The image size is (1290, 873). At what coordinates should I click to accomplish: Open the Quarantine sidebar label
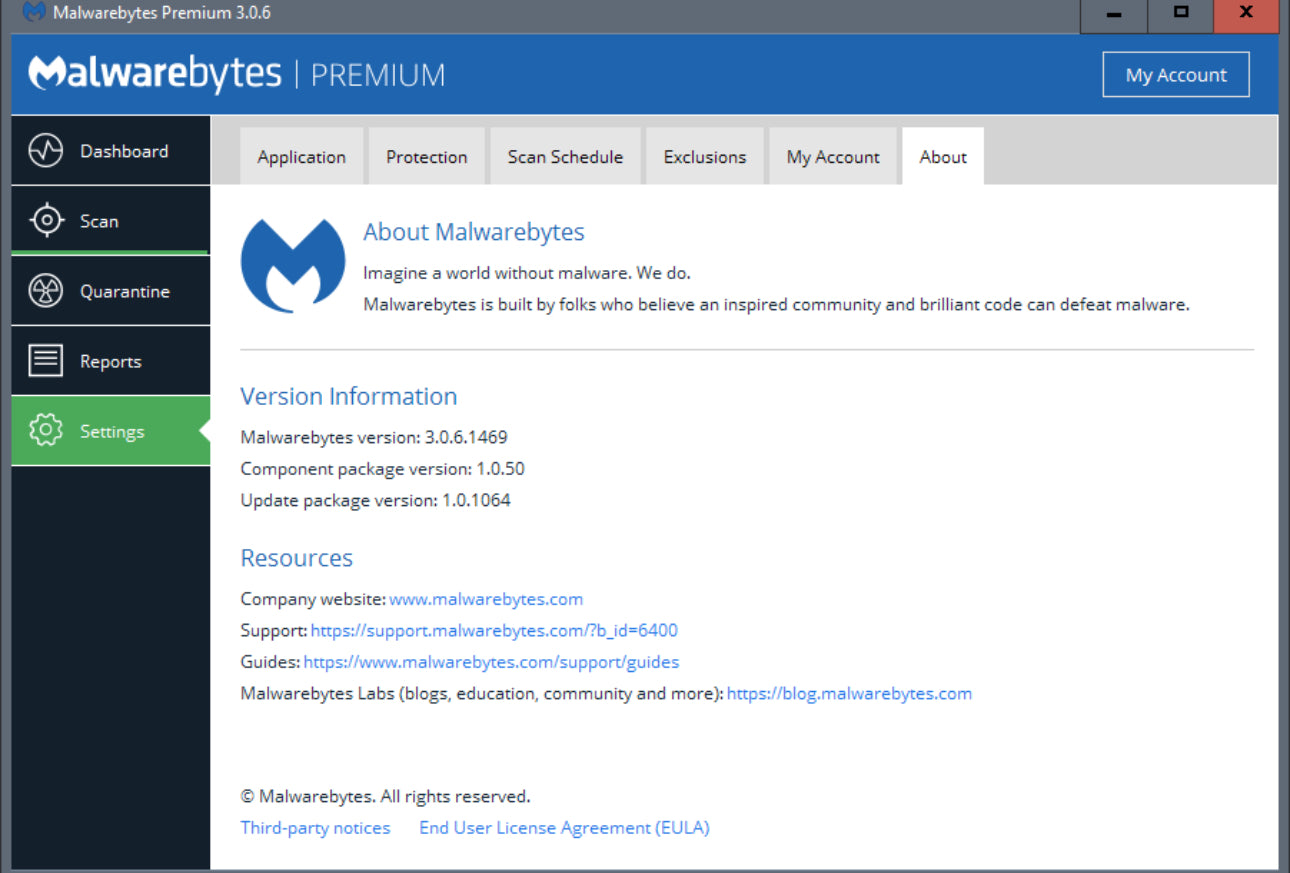tap(125, 291)
